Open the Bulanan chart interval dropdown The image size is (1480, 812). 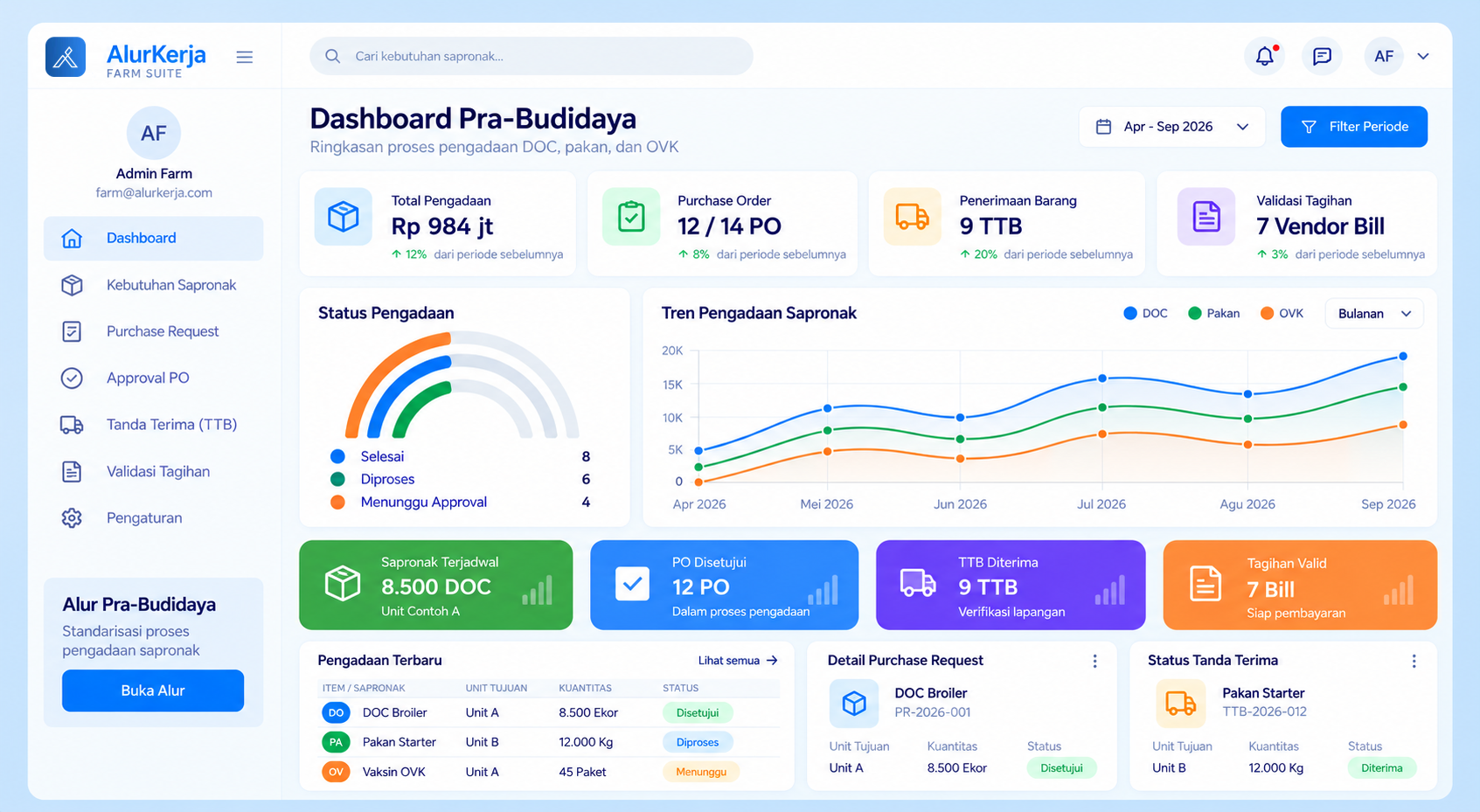(x=1374, y=313)
